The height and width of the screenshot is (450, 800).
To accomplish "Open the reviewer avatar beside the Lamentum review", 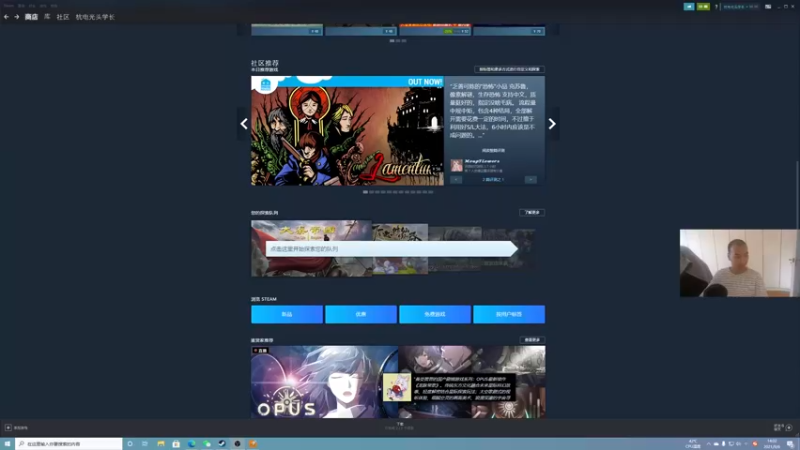I will [x=457, y=165].
